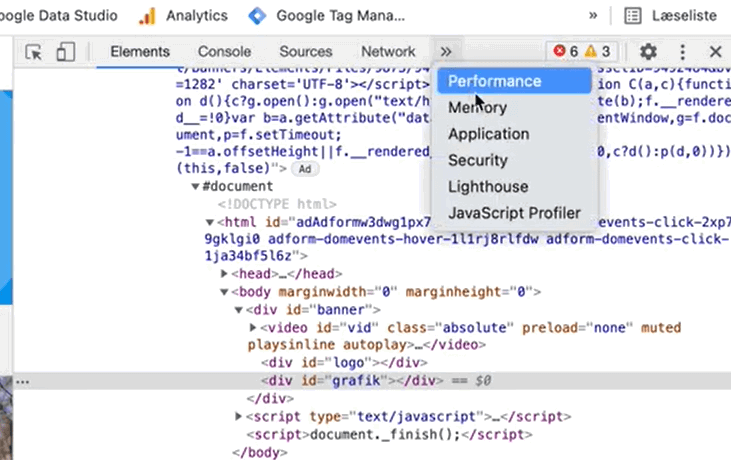Click the red error count badge

[x=565, y=51]
